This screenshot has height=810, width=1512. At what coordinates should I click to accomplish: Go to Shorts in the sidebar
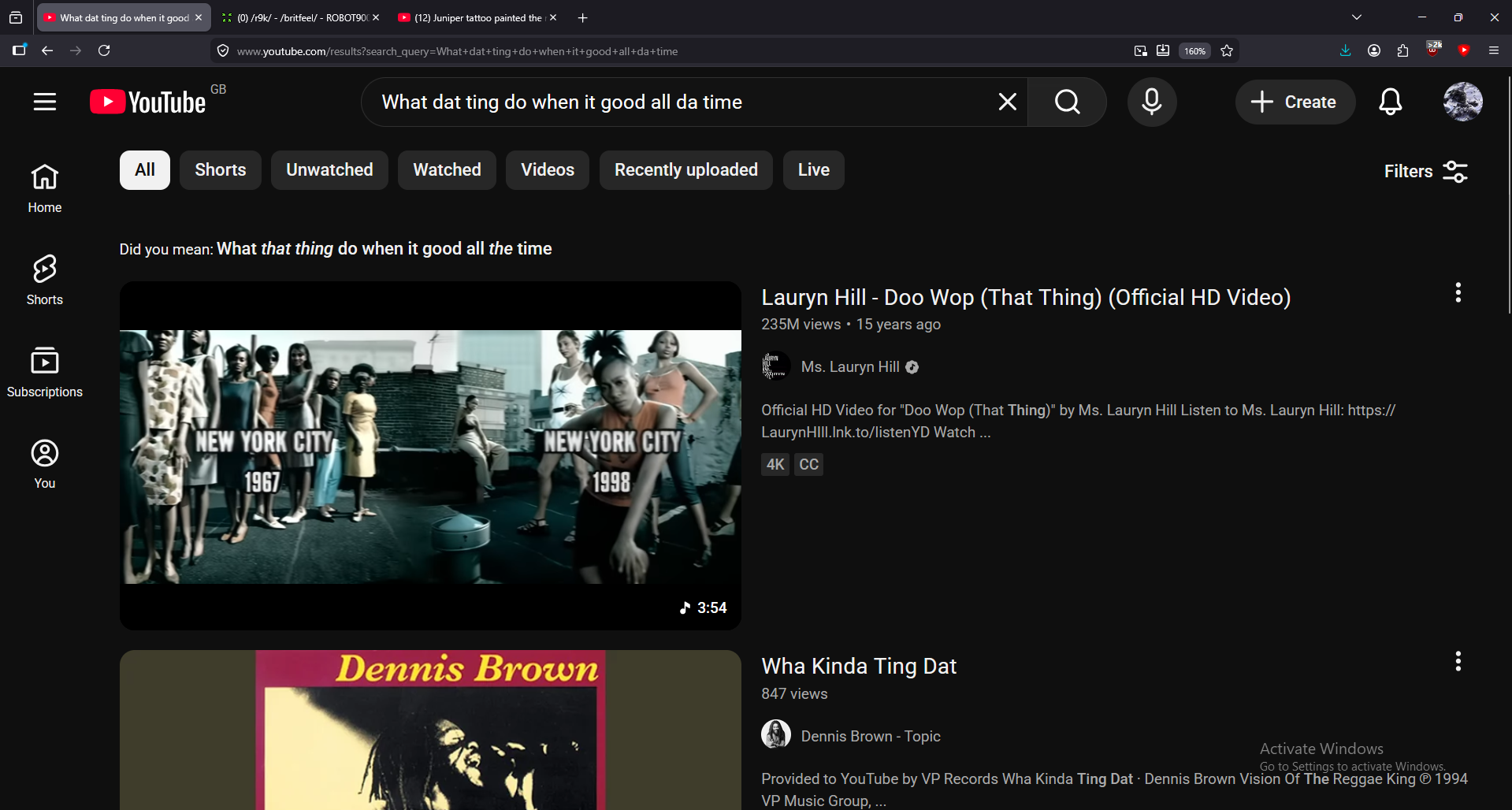pyautogui.click(x=45, y=280)
